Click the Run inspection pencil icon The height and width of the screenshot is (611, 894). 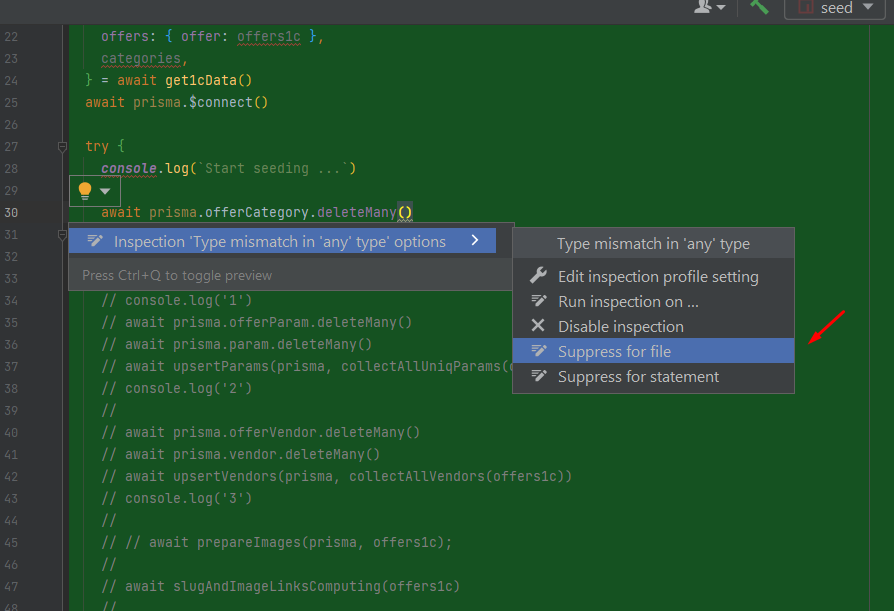tap(539, 300)
